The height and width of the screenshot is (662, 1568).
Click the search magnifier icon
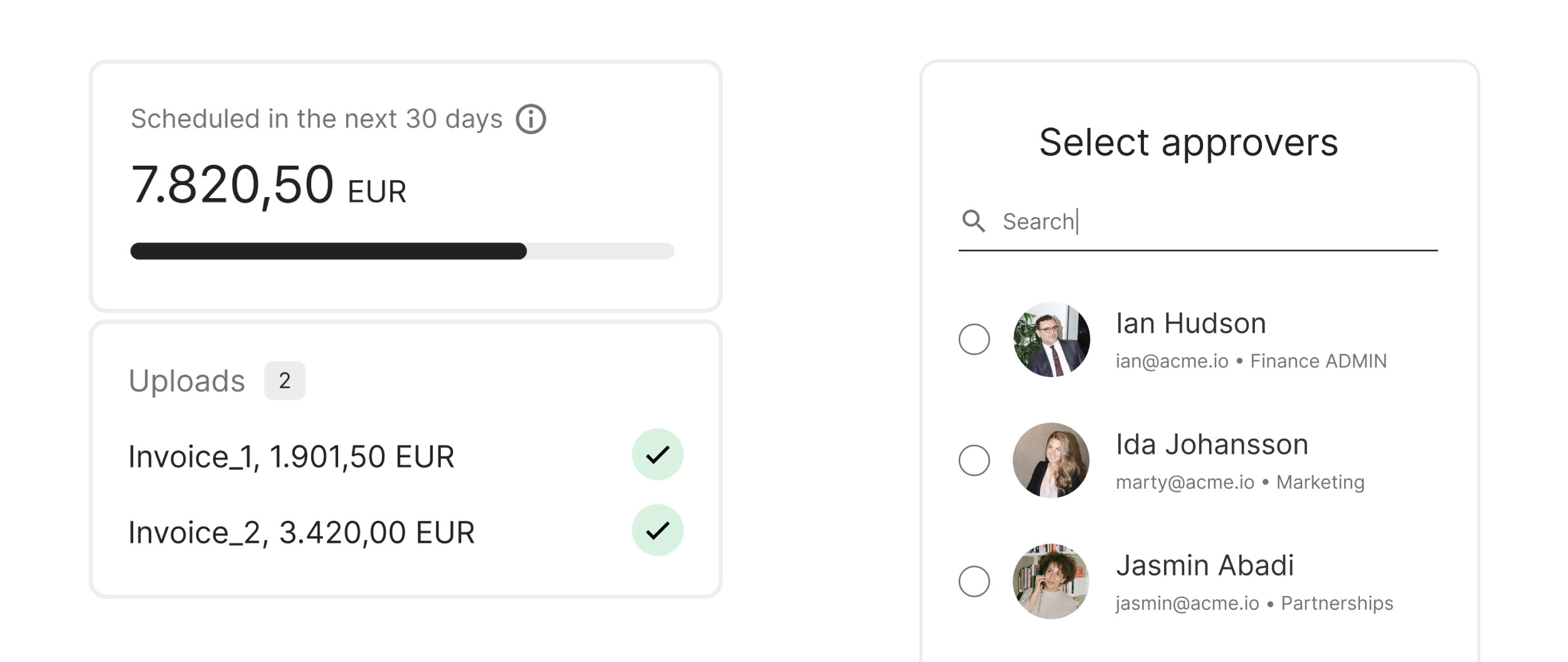click(x=973, y=221)
